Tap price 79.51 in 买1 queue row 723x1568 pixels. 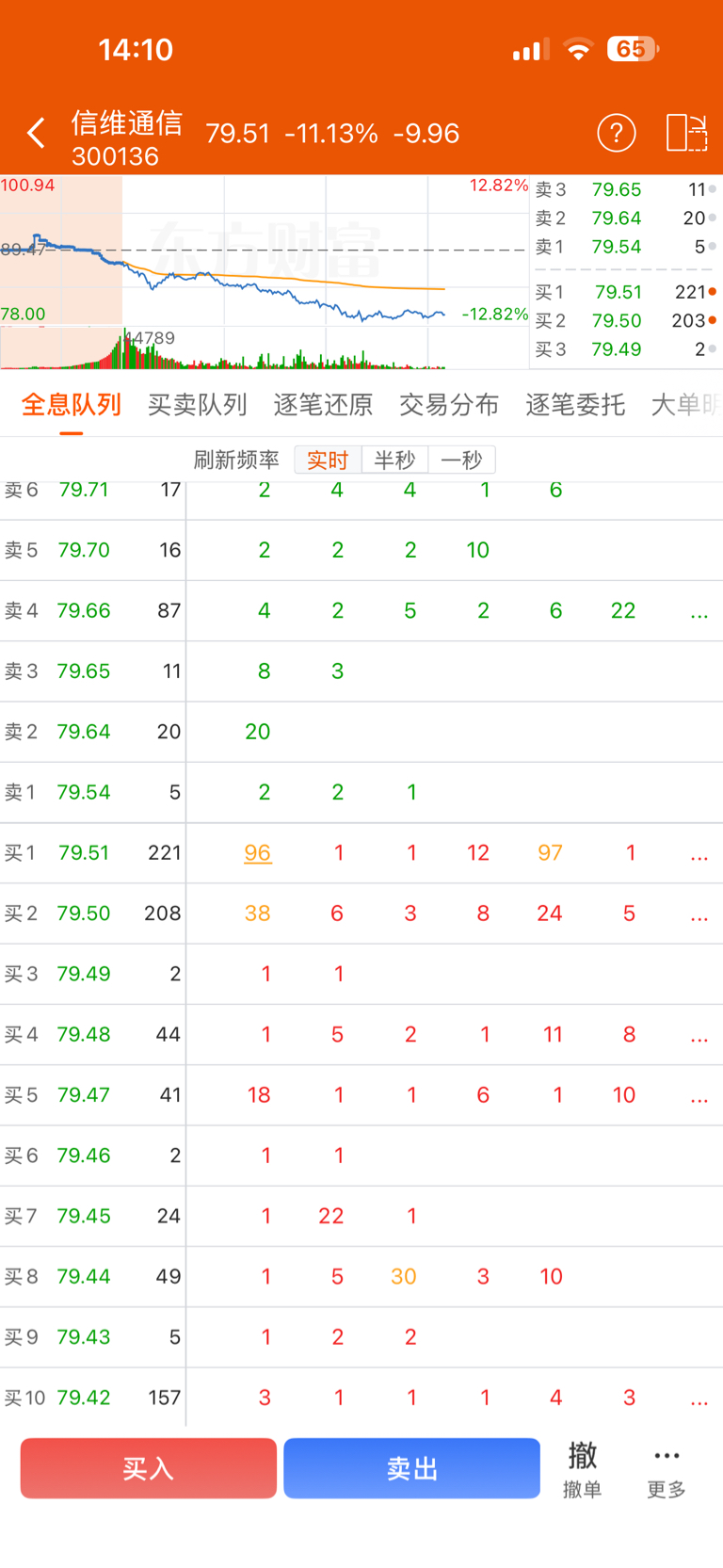[x=84, y=853]
